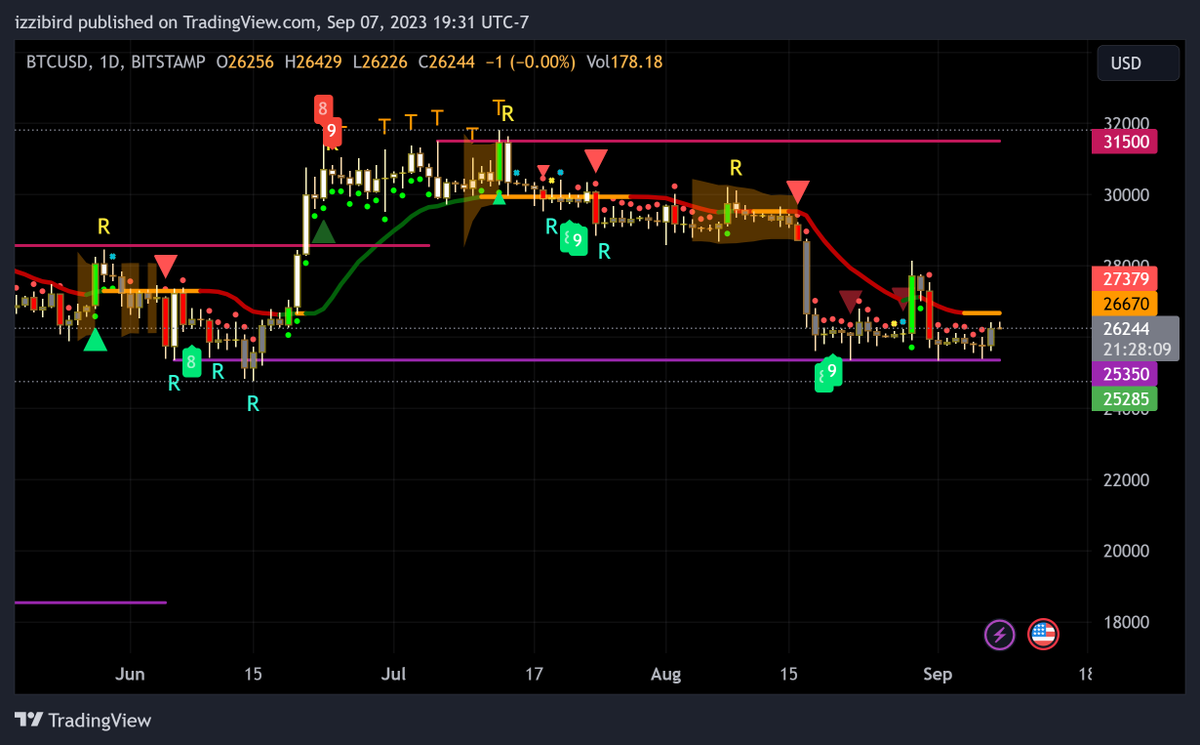Click the Vol178.18 value in the legend
The width and height of the screenshot is (1200, 745).
pos(624,61)
